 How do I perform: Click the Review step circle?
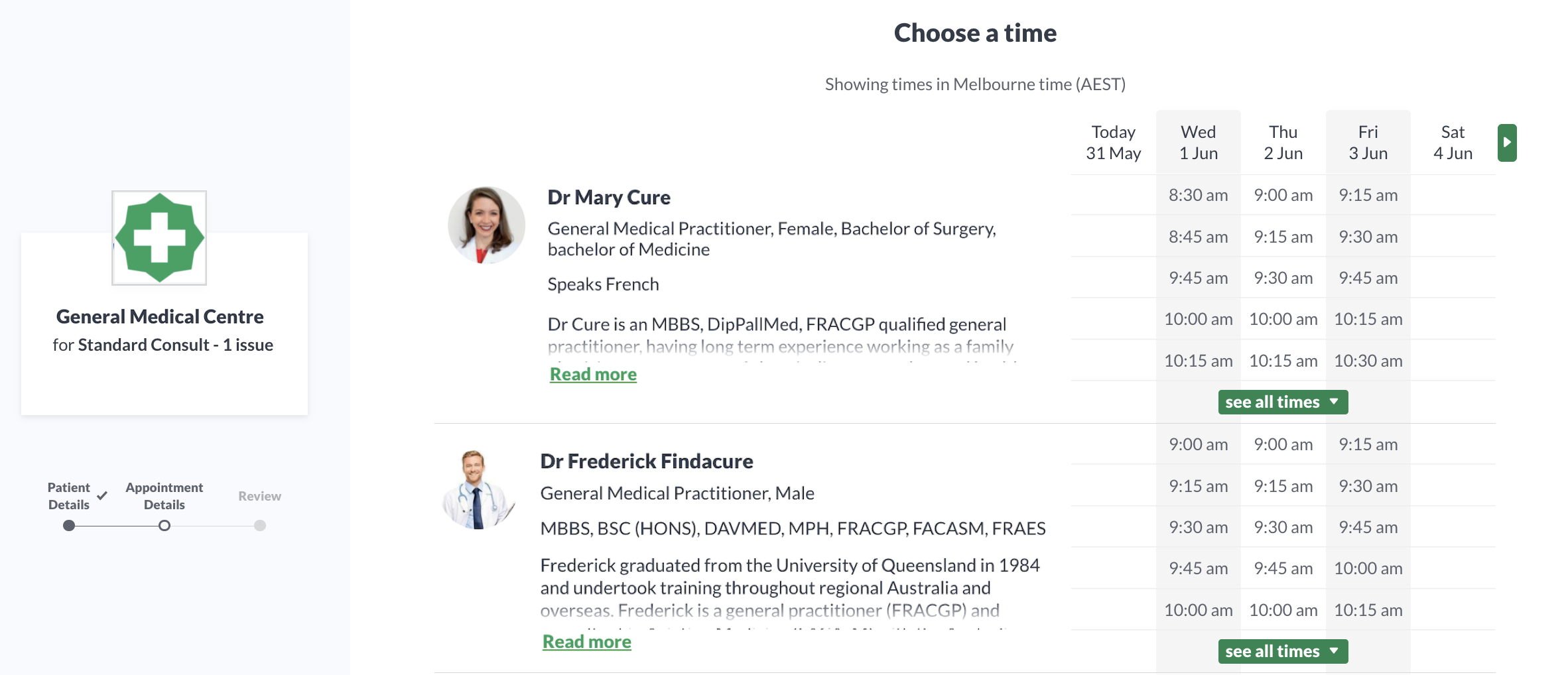click(260, 526)
